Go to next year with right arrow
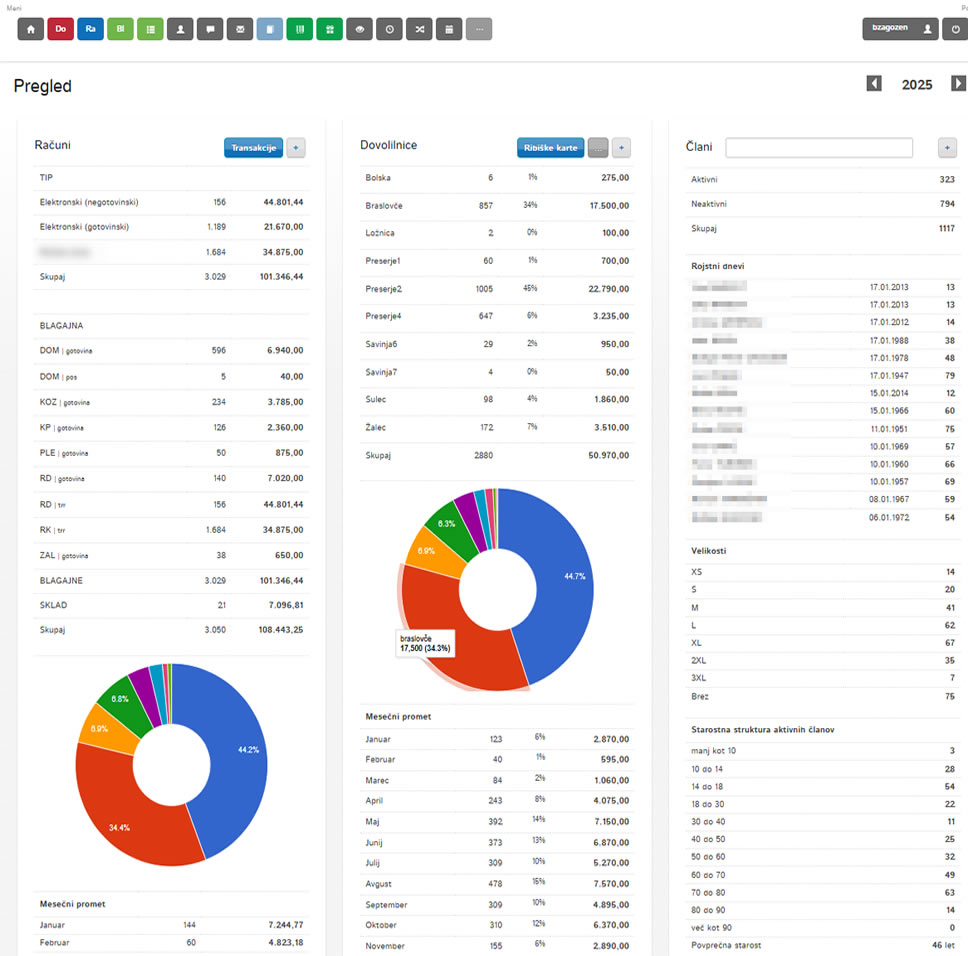 coord(958,84)
